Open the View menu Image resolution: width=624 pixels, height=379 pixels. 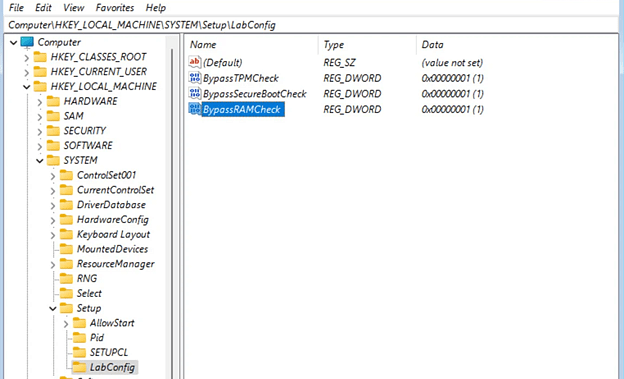point(74,8)
